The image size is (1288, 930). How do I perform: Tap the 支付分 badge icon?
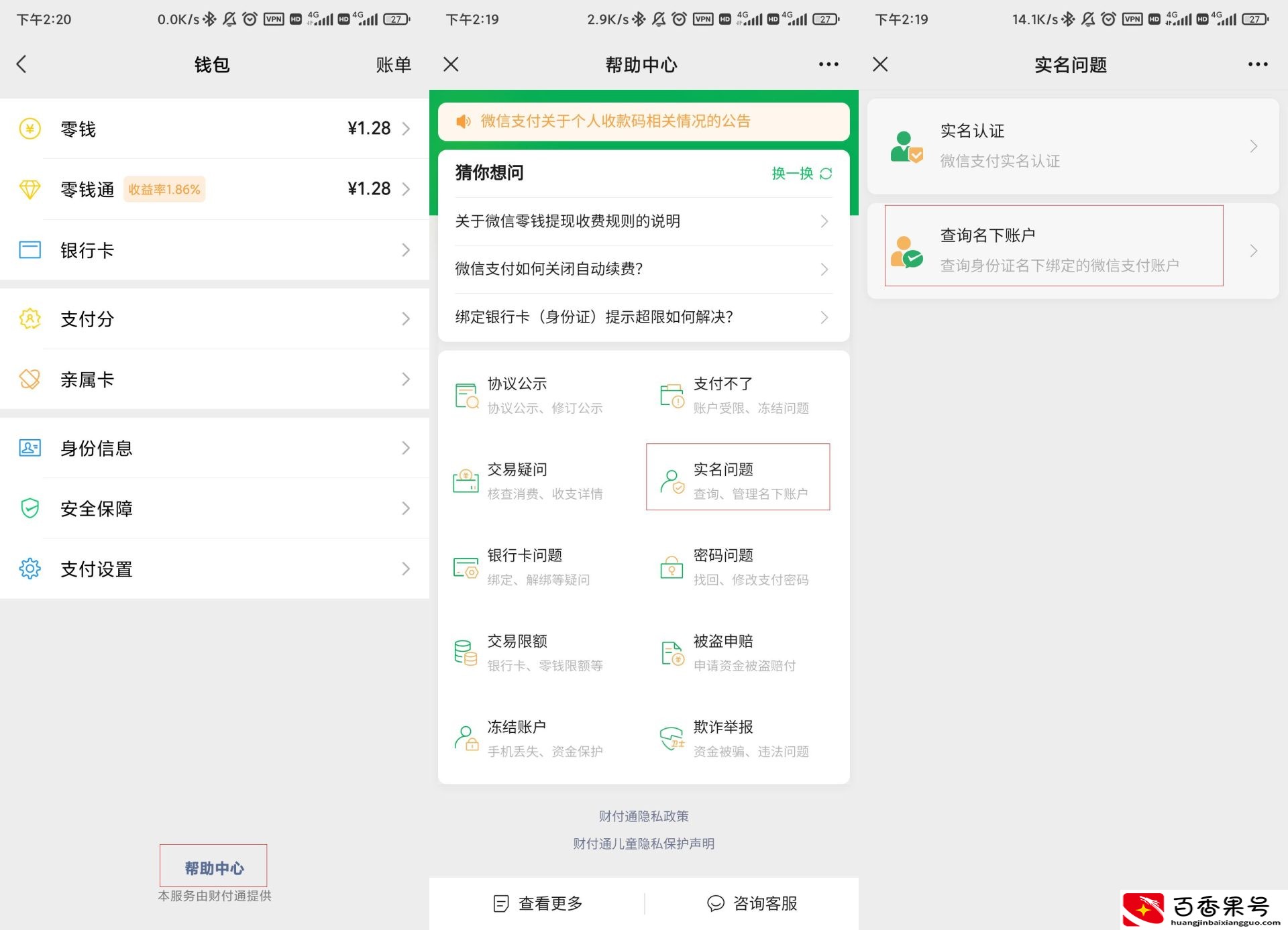(30, 318)
